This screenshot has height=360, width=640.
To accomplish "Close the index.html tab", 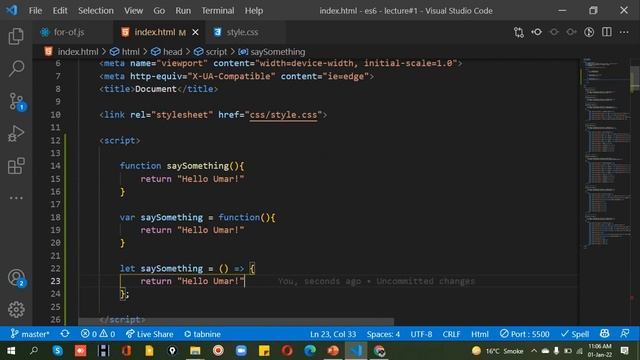I will coord(196,32).
